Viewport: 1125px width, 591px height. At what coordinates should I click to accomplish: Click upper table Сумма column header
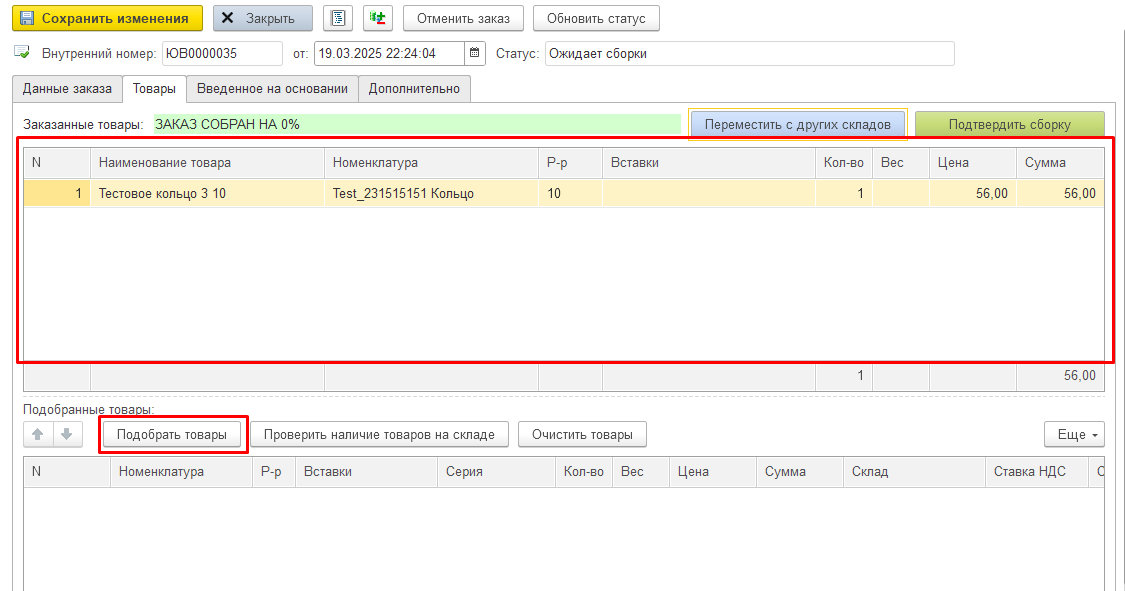pyautogui.click(x=1060, y=163)
